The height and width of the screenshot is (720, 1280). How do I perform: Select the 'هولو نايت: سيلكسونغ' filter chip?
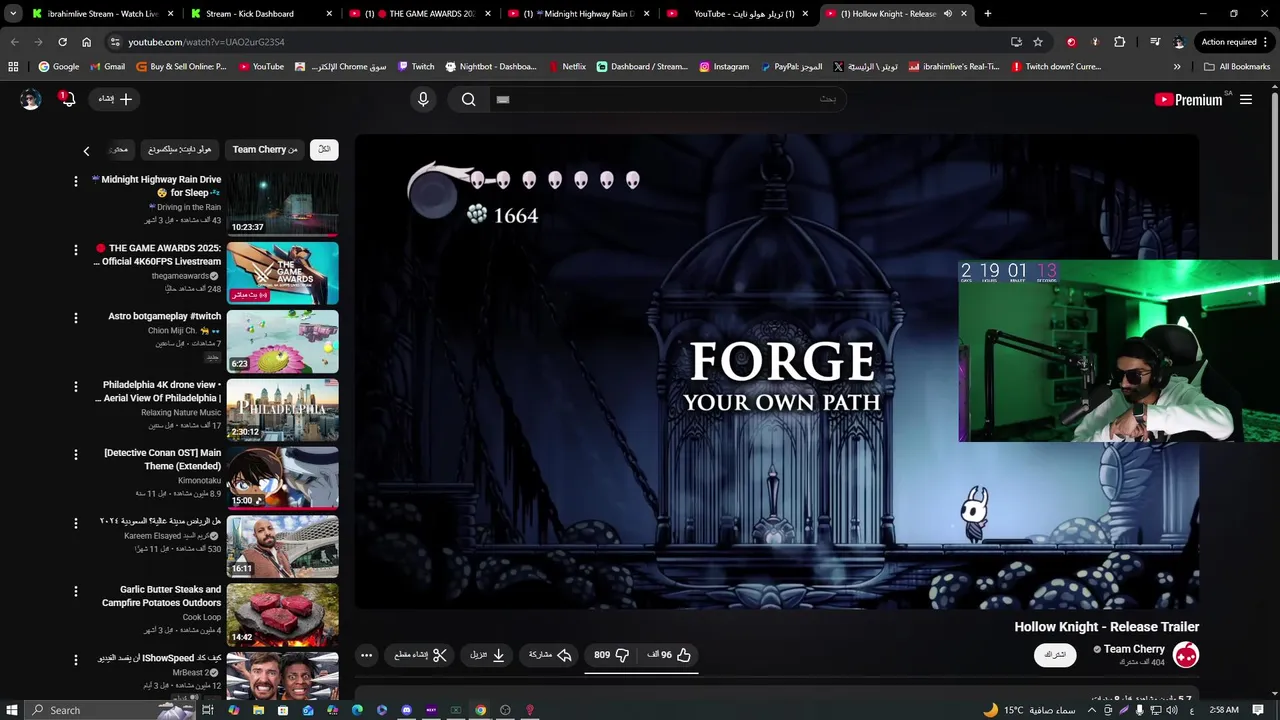click(179, 150)
